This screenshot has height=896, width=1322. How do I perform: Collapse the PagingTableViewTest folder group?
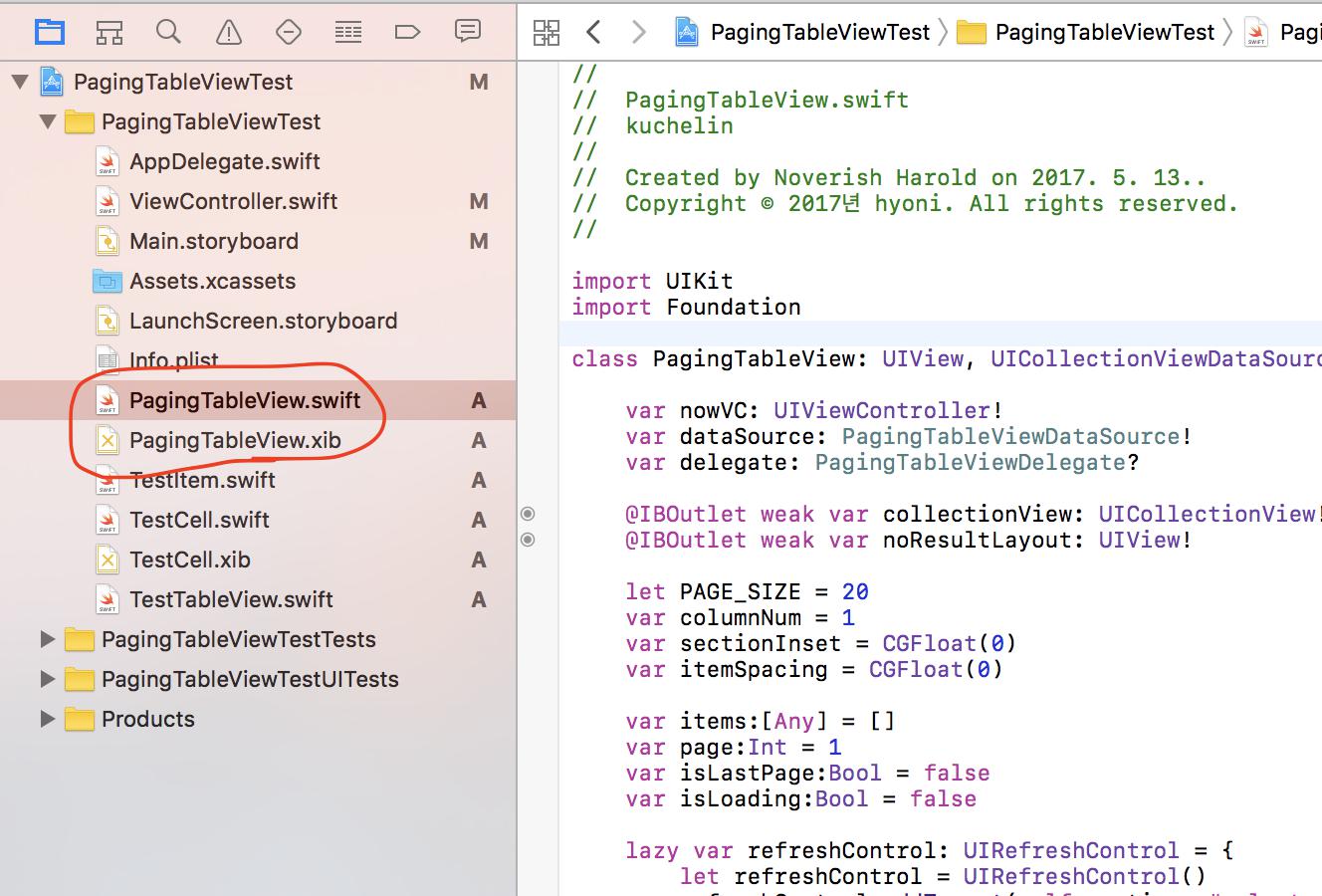click(x=47, y=121)
